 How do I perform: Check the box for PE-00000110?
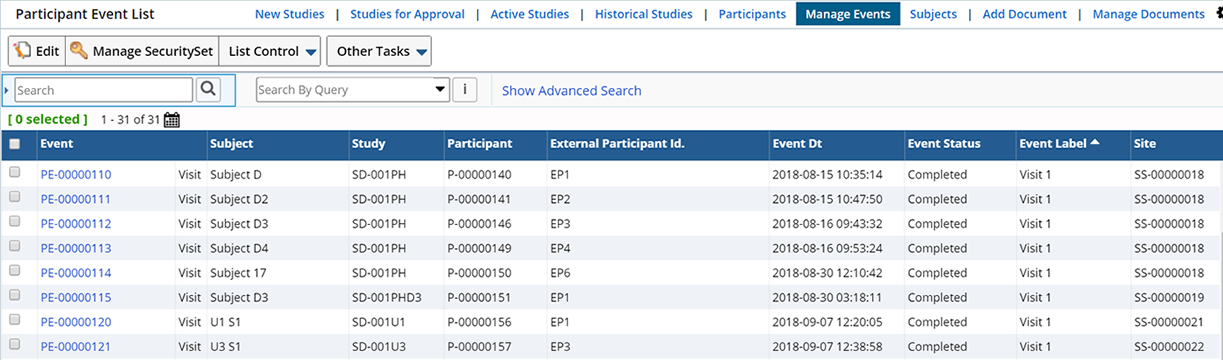tap(14, 173)
